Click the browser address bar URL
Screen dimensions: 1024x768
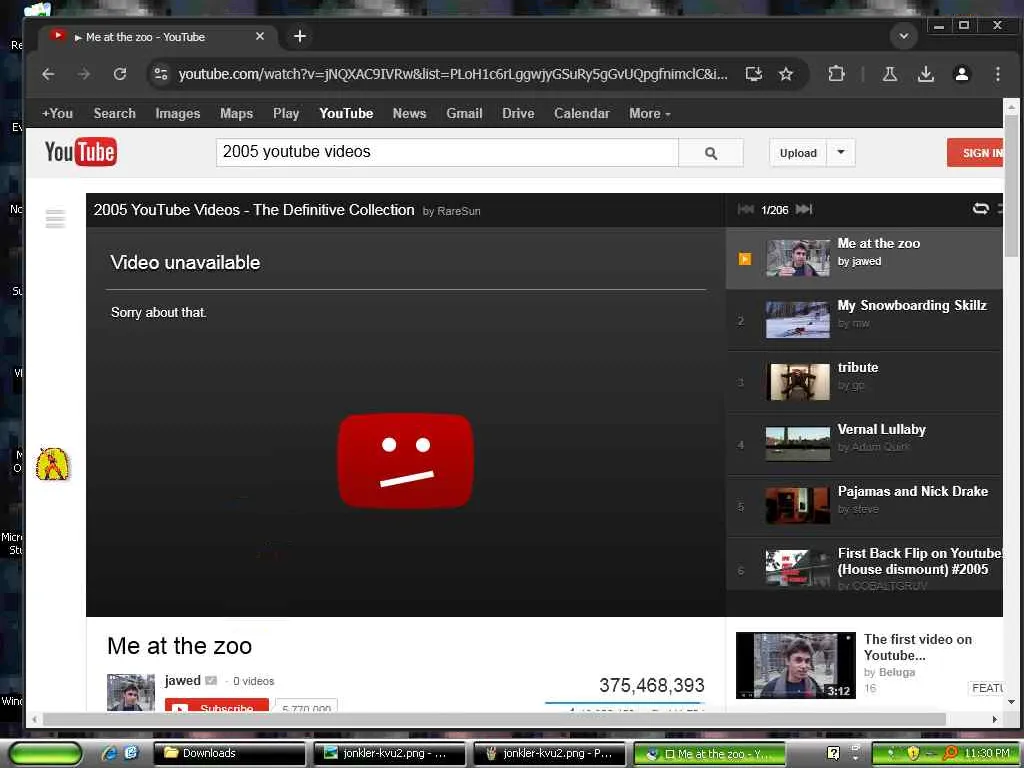[x=453, y=74]
